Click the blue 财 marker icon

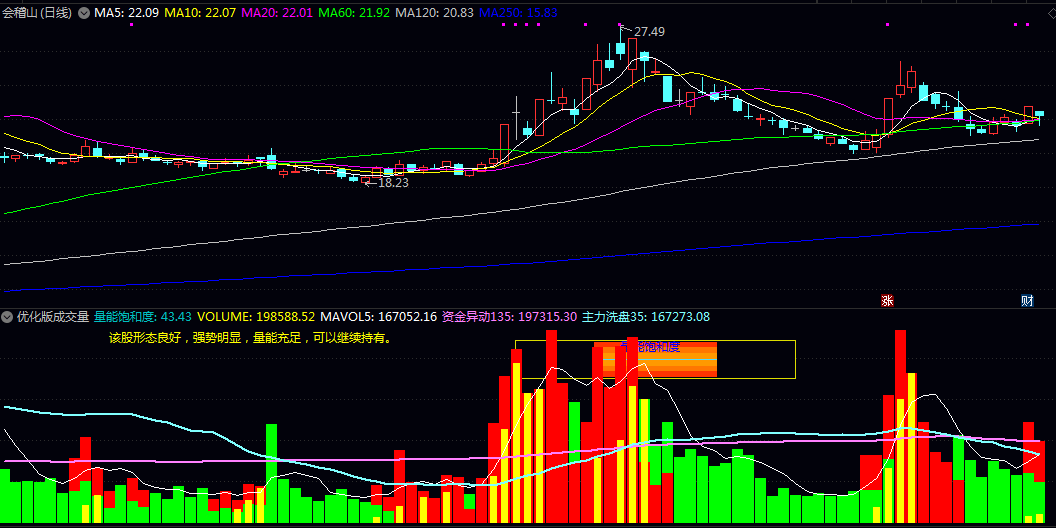point(1027,300)
